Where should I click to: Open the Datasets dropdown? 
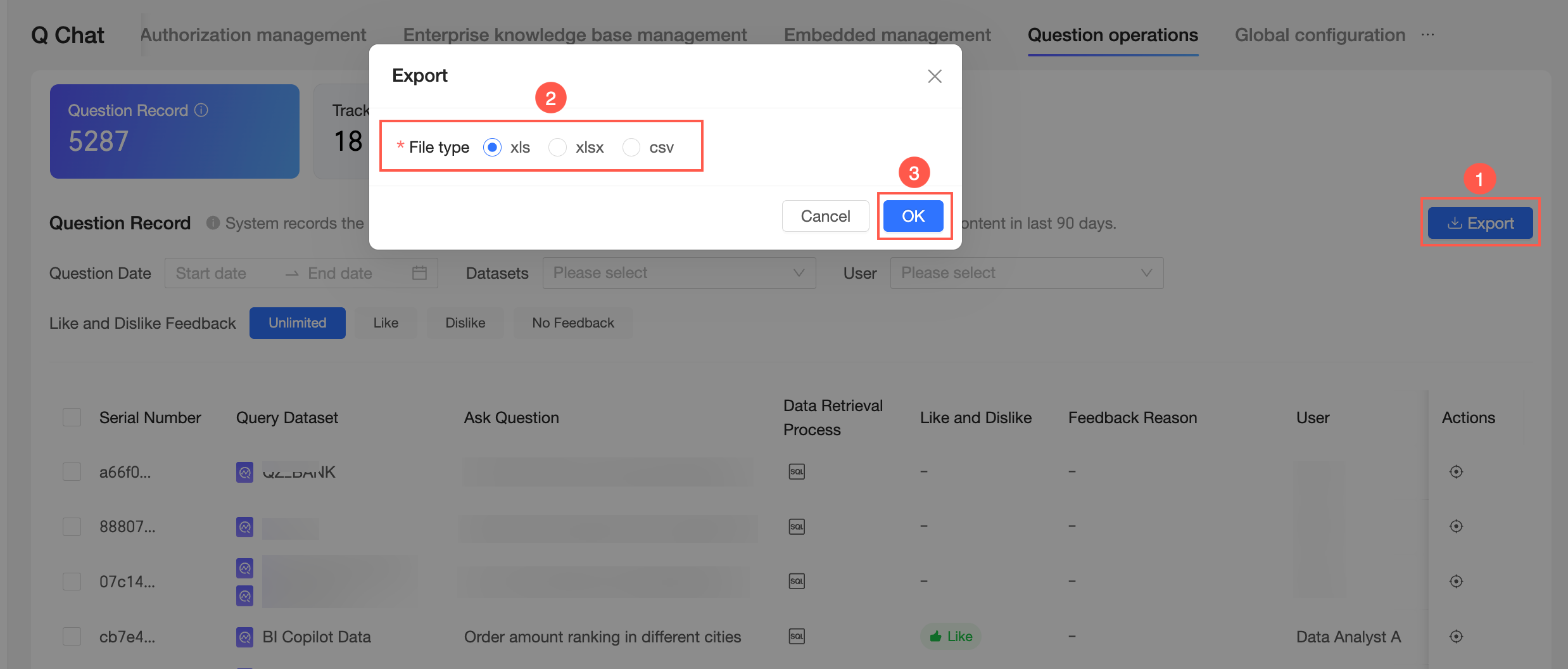point(679,273)
